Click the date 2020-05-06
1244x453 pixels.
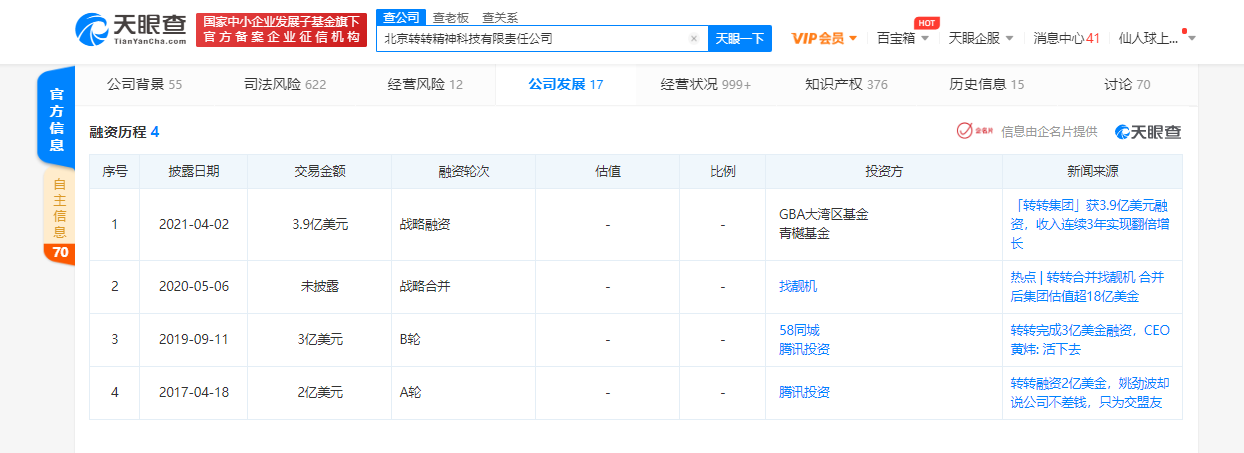click(x=194, y=286)
